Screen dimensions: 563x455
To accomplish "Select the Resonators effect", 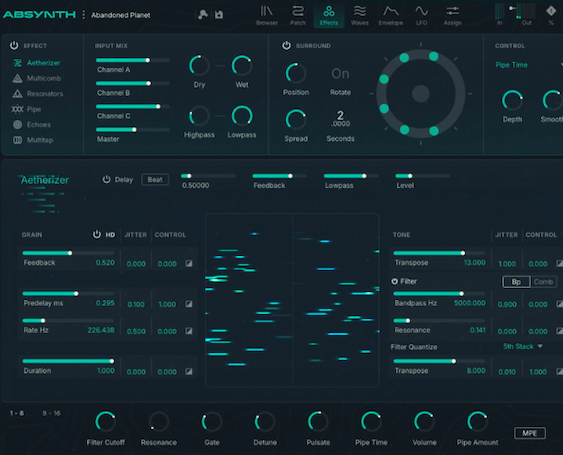I will [x=38, y=94].
